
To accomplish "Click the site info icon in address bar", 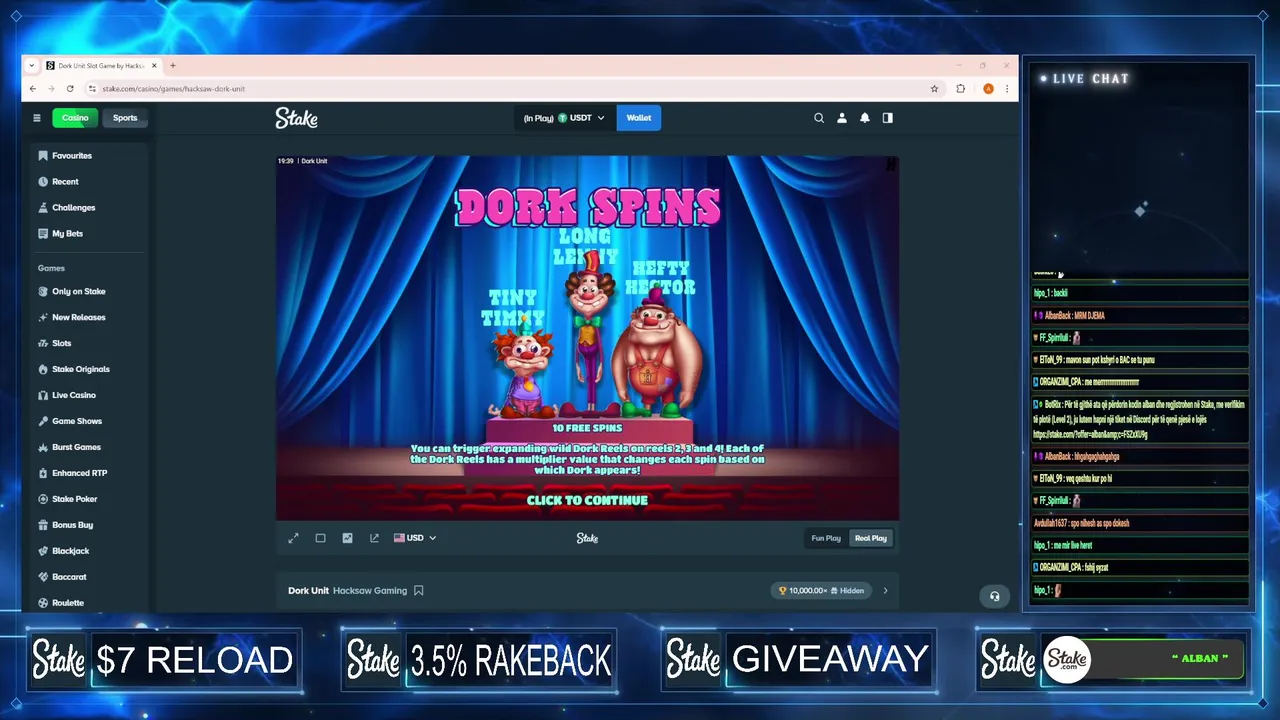I will 92,89.
